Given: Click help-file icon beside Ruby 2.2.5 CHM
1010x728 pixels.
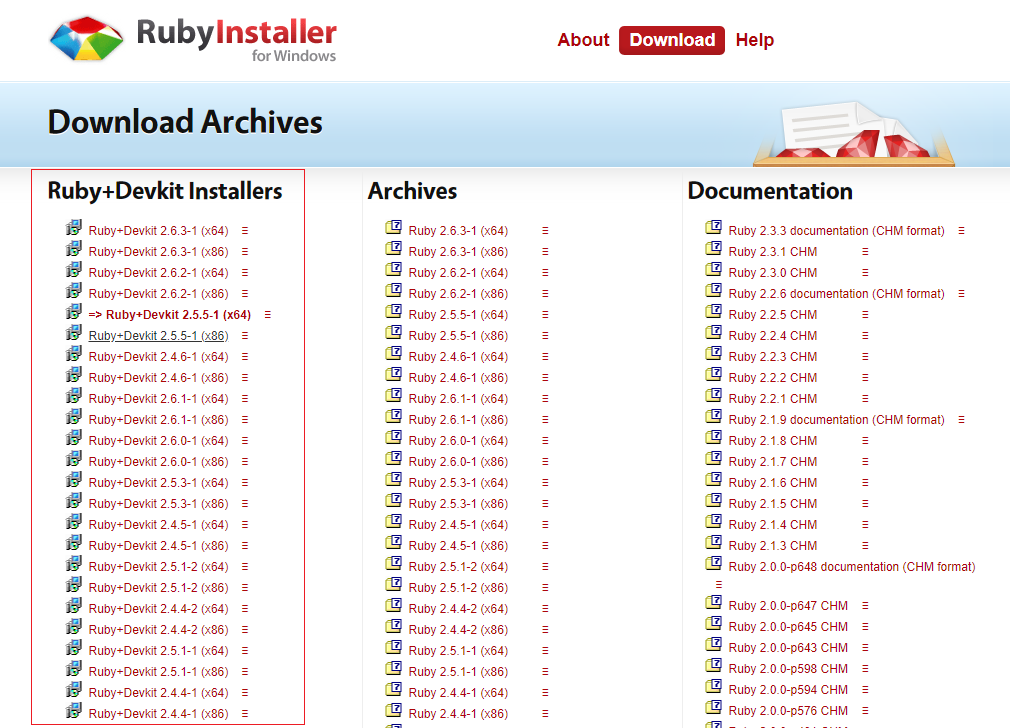Looking at the screenshot, I should [713, 312].
